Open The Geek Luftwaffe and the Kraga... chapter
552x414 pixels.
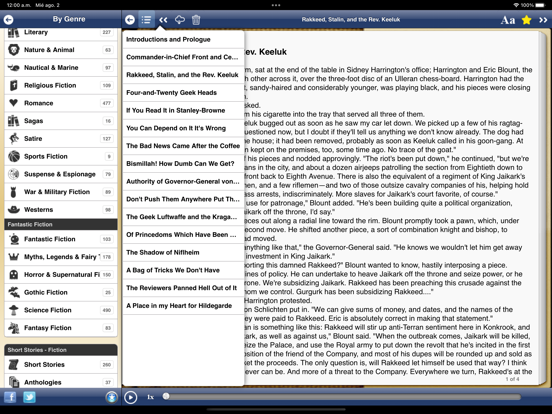pos(183,217)
